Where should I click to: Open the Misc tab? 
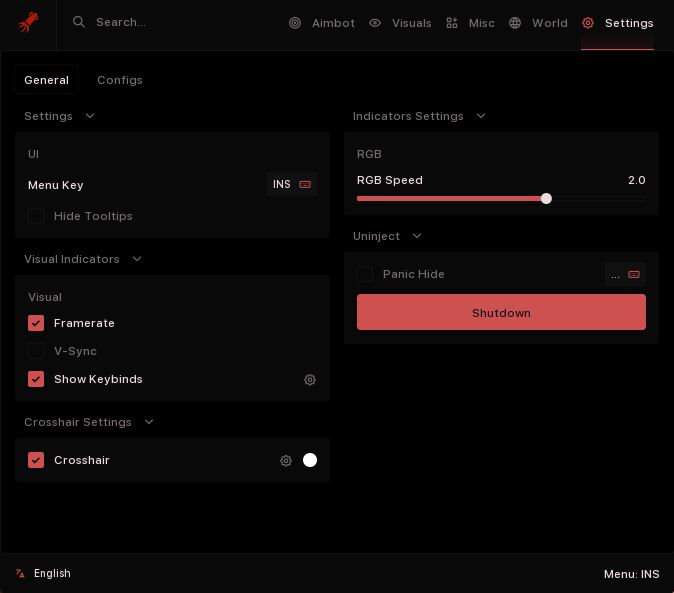[470, 23]
